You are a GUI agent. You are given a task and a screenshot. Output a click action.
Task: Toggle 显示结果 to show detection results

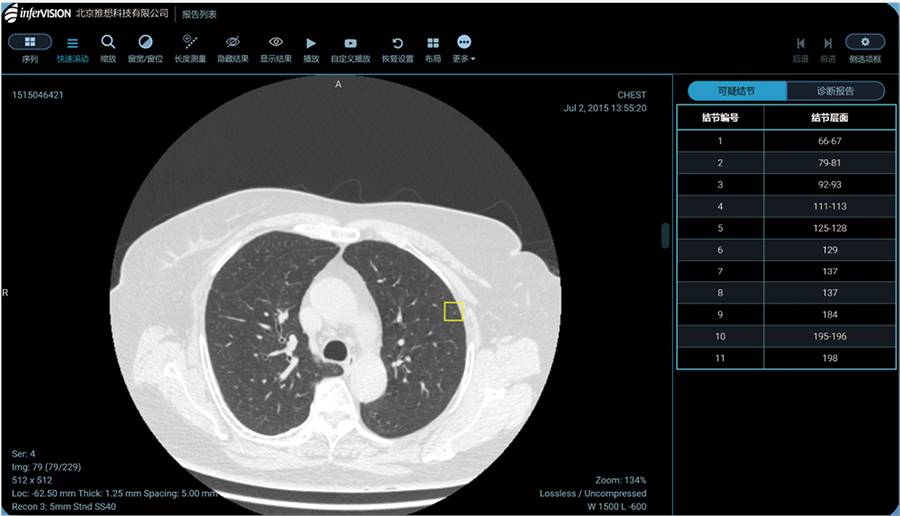[276, 43]
